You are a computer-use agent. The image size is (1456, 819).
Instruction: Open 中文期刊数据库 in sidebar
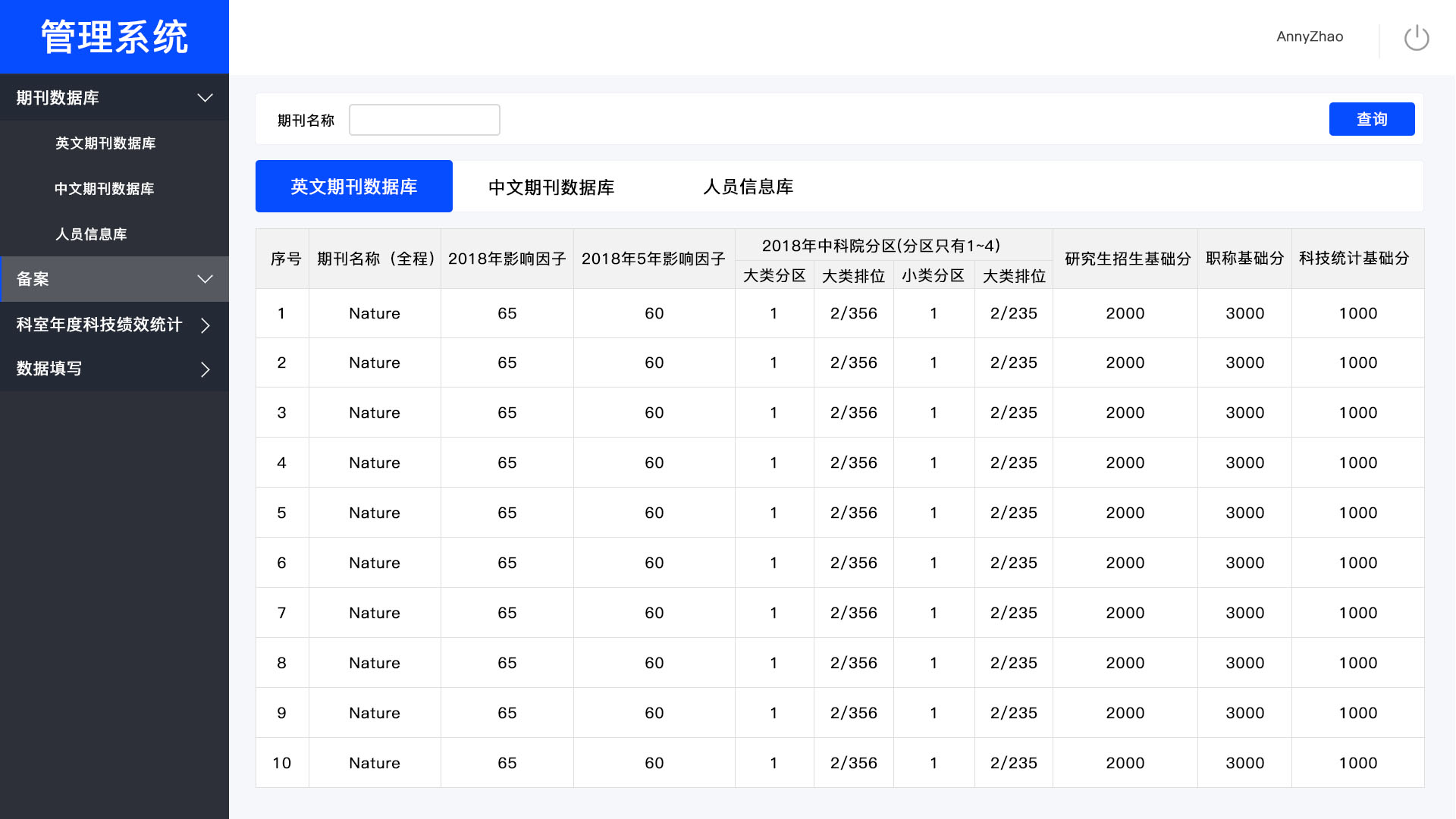[105, 189]
